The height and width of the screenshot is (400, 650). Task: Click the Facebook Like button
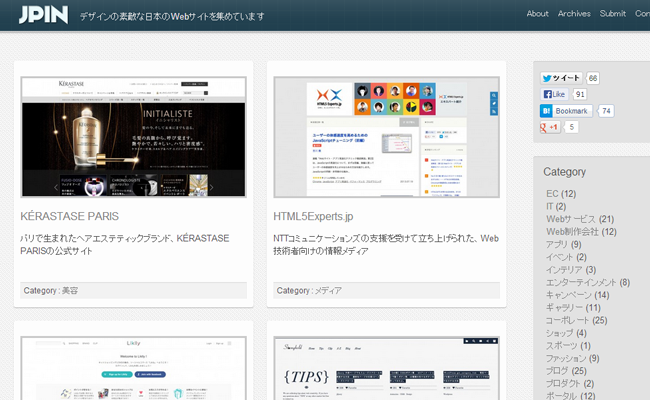pos(554,94)
